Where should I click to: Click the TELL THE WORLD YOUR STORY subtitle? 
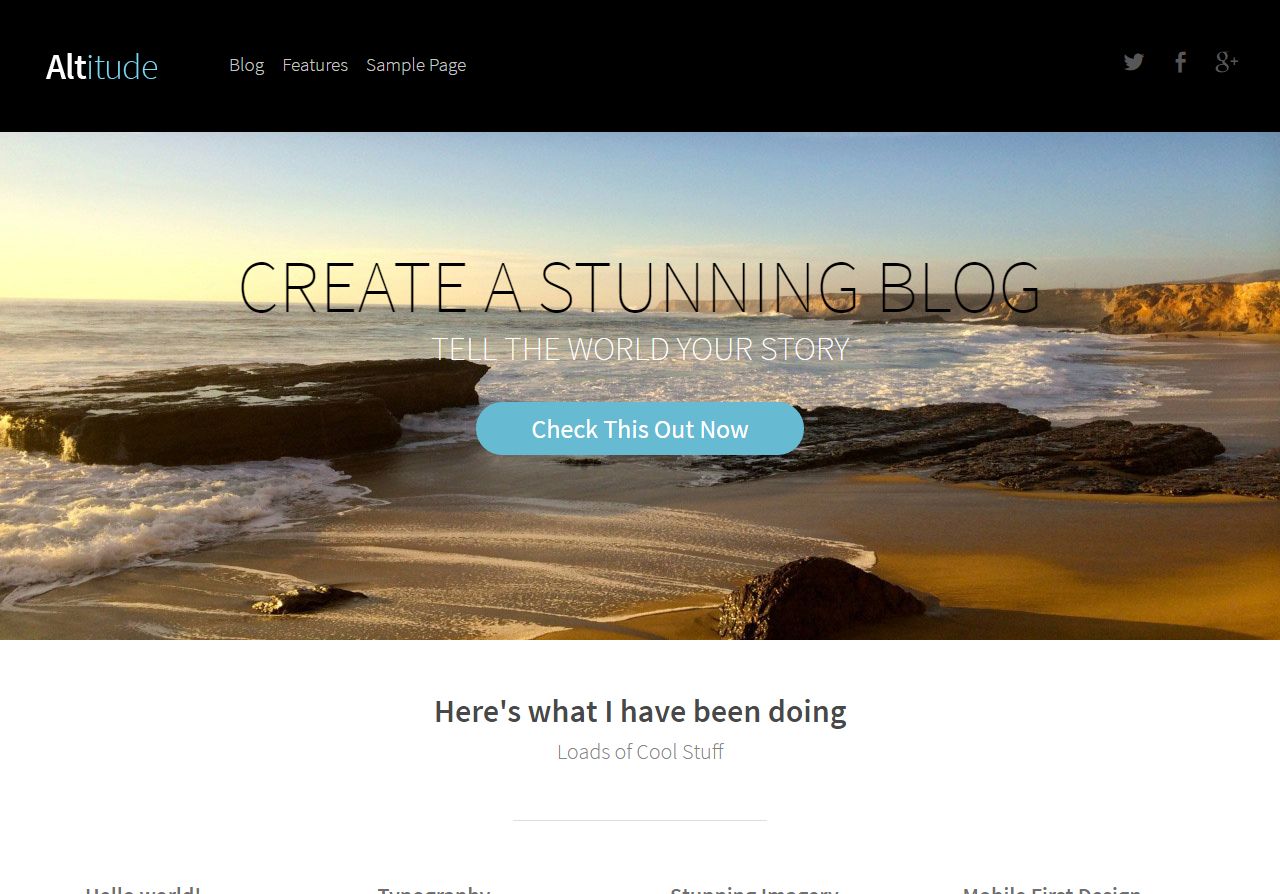coord(640,349)
